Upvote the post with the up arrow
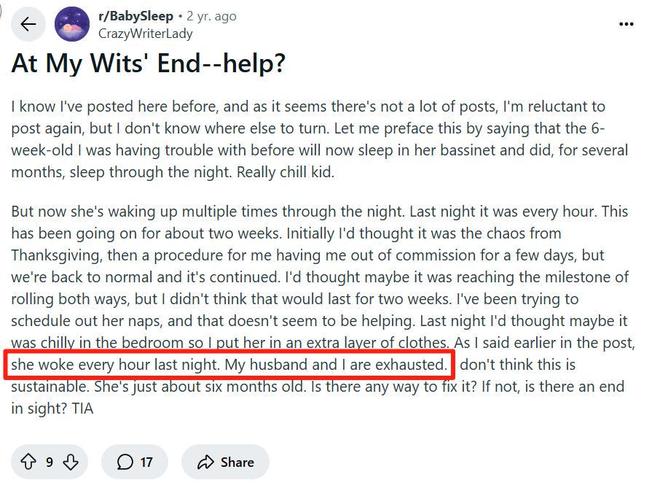Image resolution: width=660 pixels, height=488 pixels. click(x=28, y=461)
